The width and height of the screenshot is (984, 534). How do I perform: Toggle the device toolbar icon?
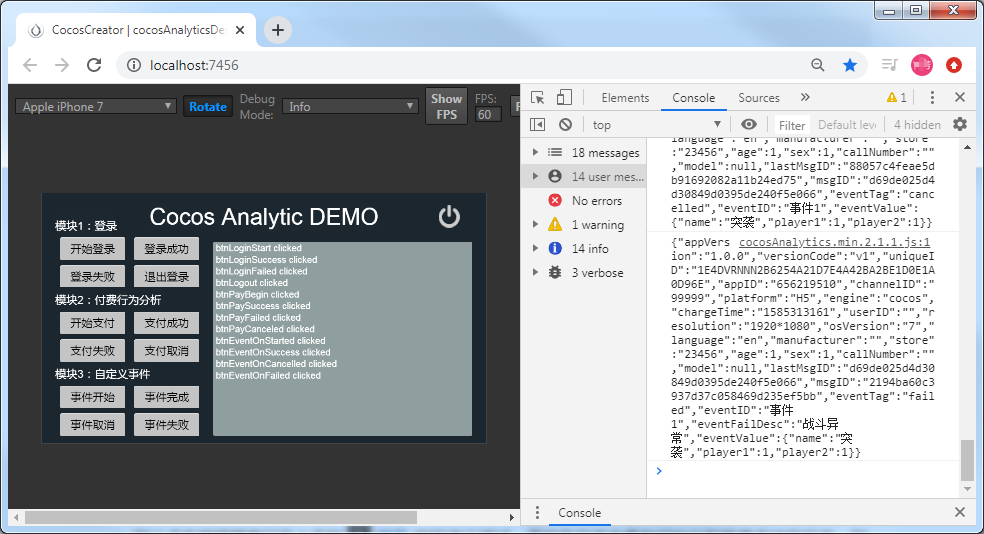[x=564, y=97]
